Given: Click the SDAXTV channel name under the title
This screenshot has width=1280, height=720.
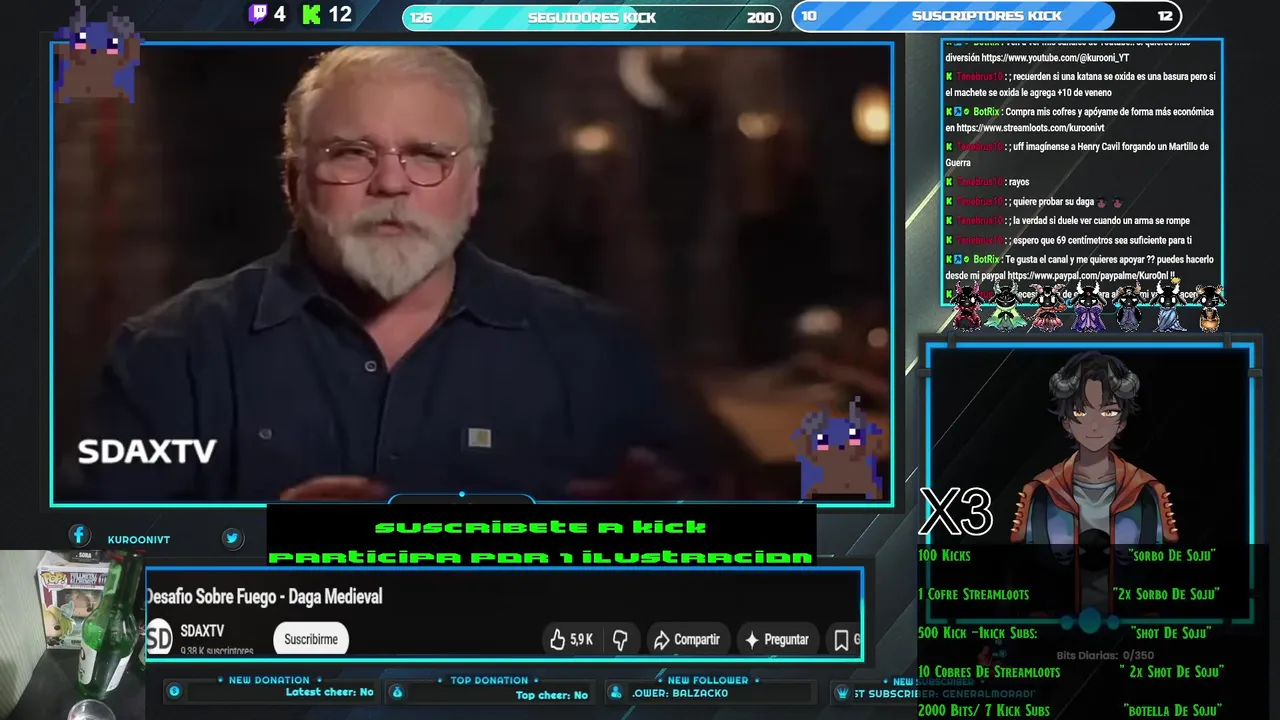Looking at the screenshot, I should [x=202, y=631].
